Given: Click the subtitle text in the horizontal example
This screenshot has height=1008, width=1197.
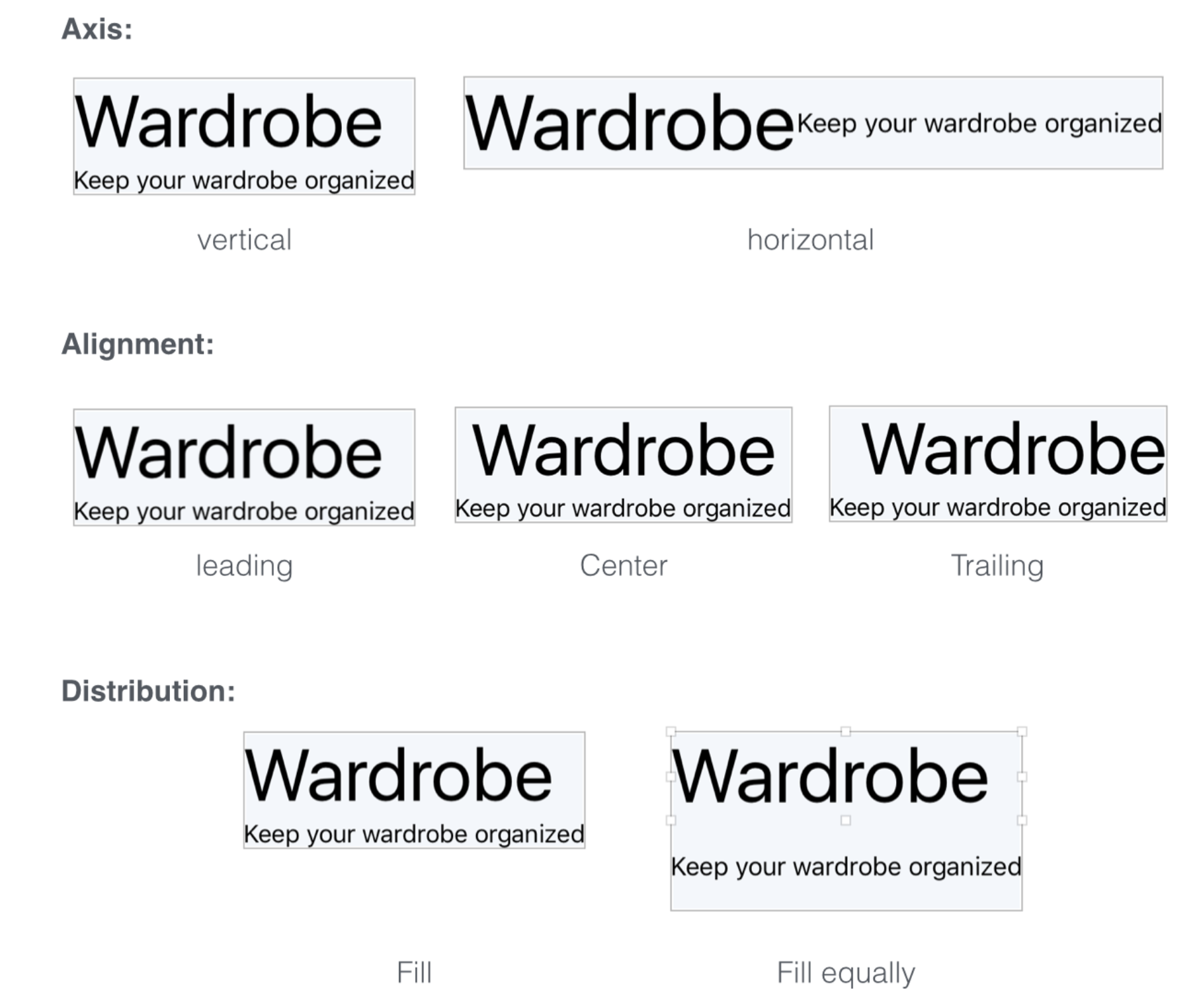Looking at the screenshot, I should (x=979, y=124).
